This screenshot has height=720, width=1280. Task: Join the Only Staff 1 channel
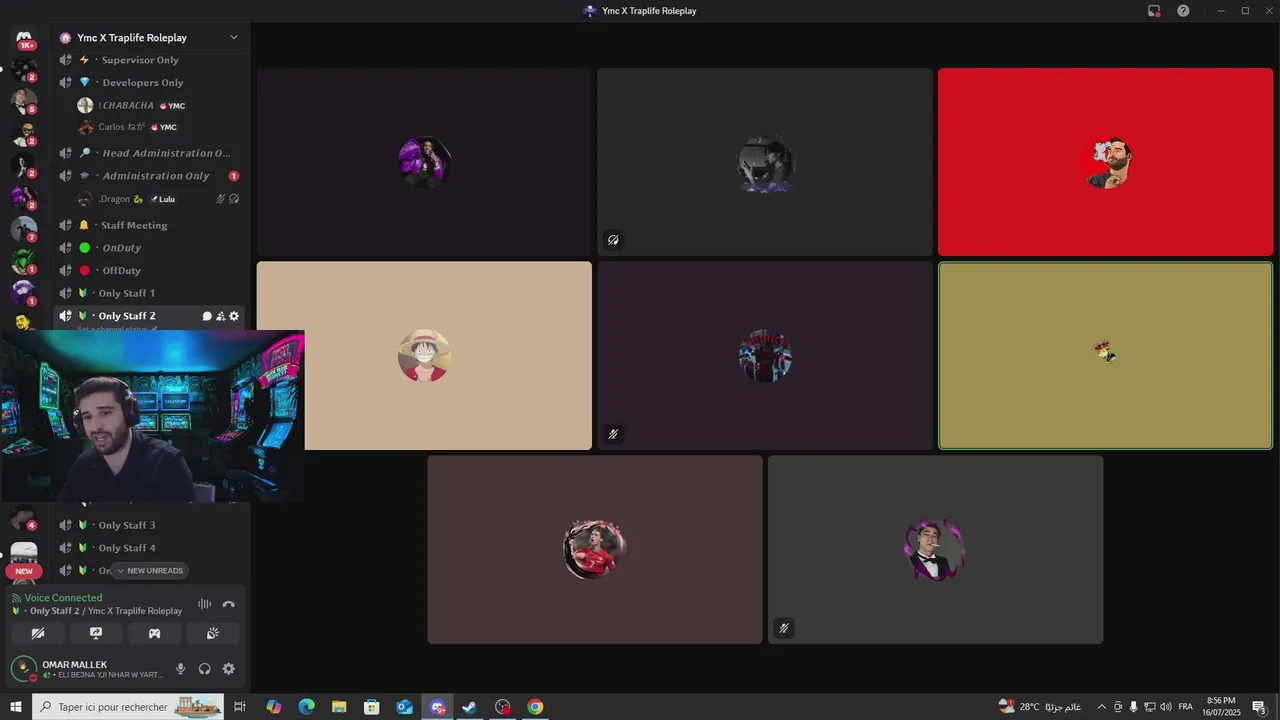[150, 293]
